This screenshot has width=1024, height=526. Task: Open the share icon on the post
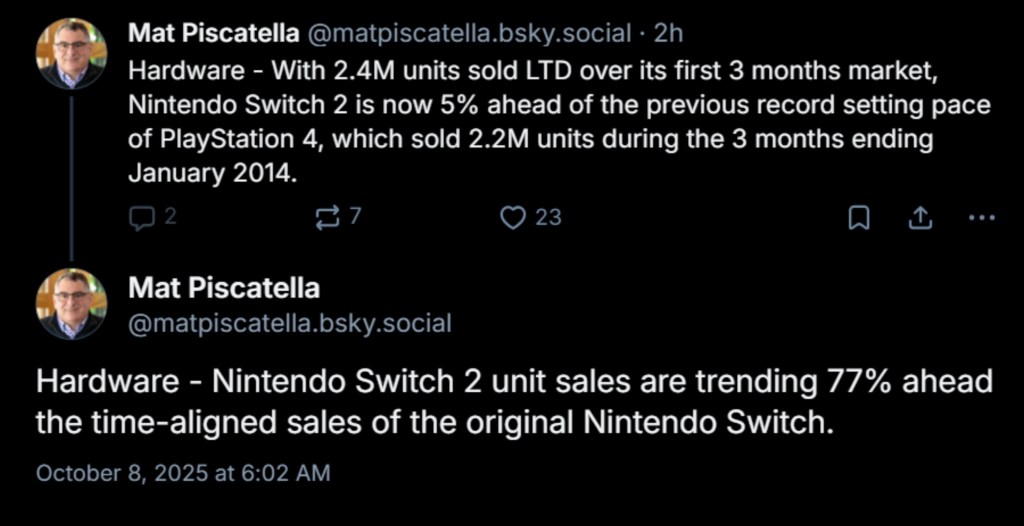[x=920, y=217]
